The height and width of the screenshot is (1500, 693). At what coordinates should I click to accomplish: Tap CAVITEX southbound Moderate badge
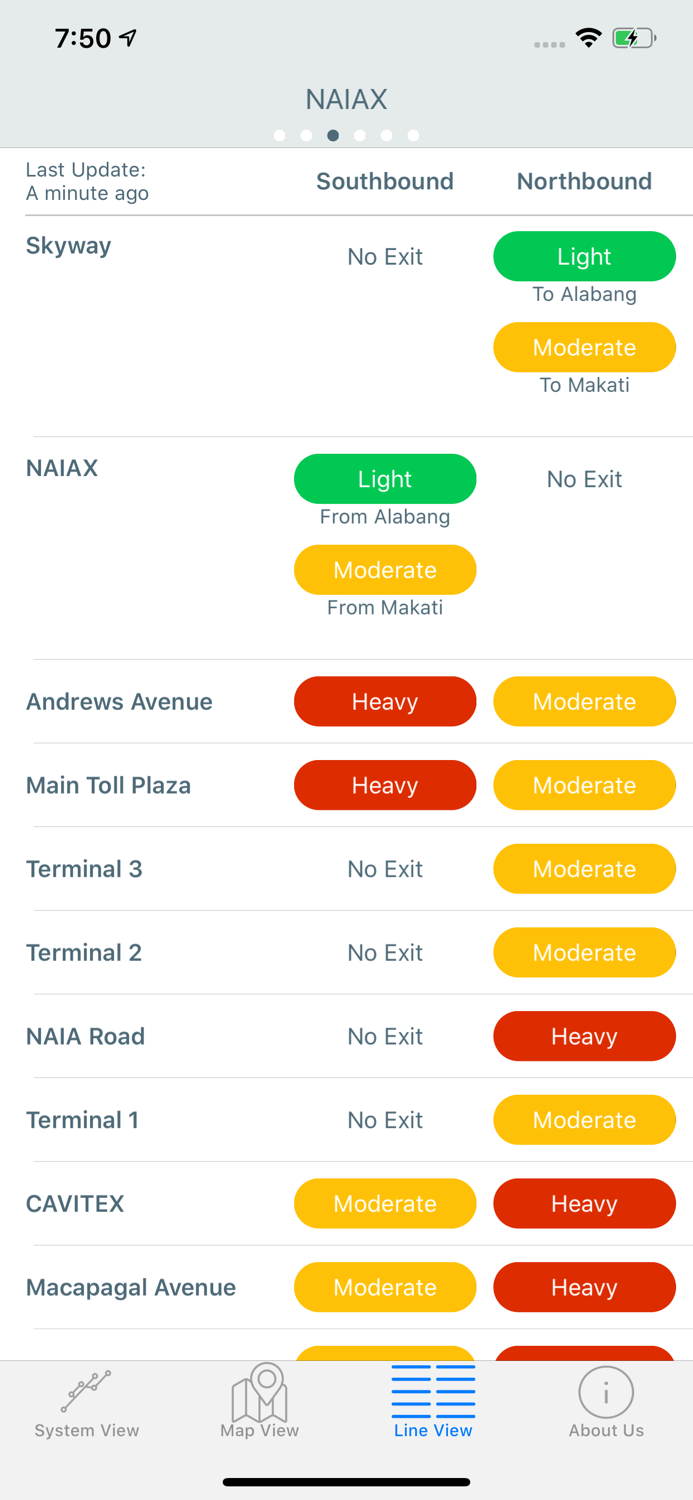click(385, 1204)
